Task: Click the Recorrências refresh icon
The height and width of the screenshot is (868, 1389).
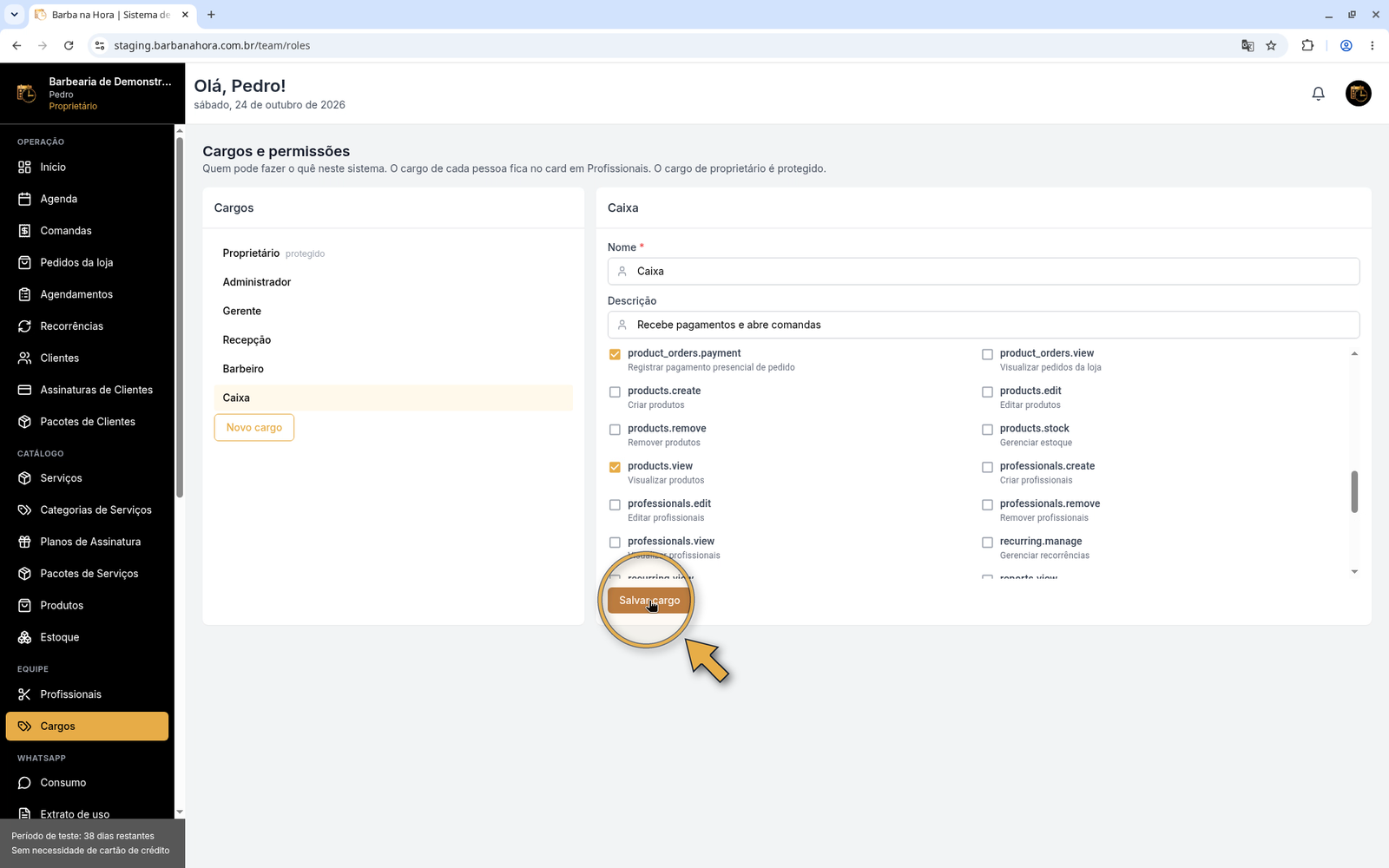Action: 24,326
